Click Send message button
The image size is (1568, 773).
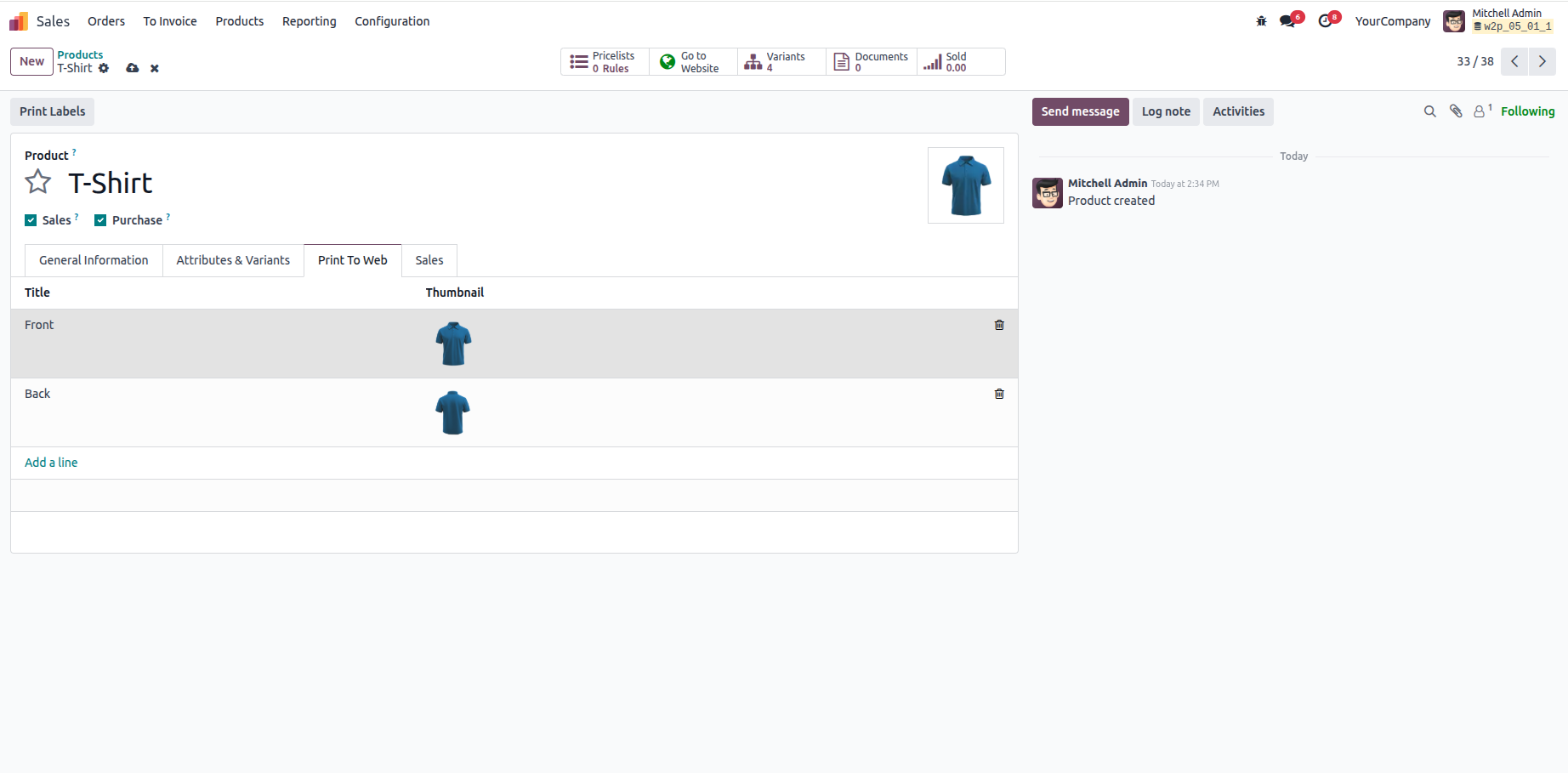pos(1080,111)
